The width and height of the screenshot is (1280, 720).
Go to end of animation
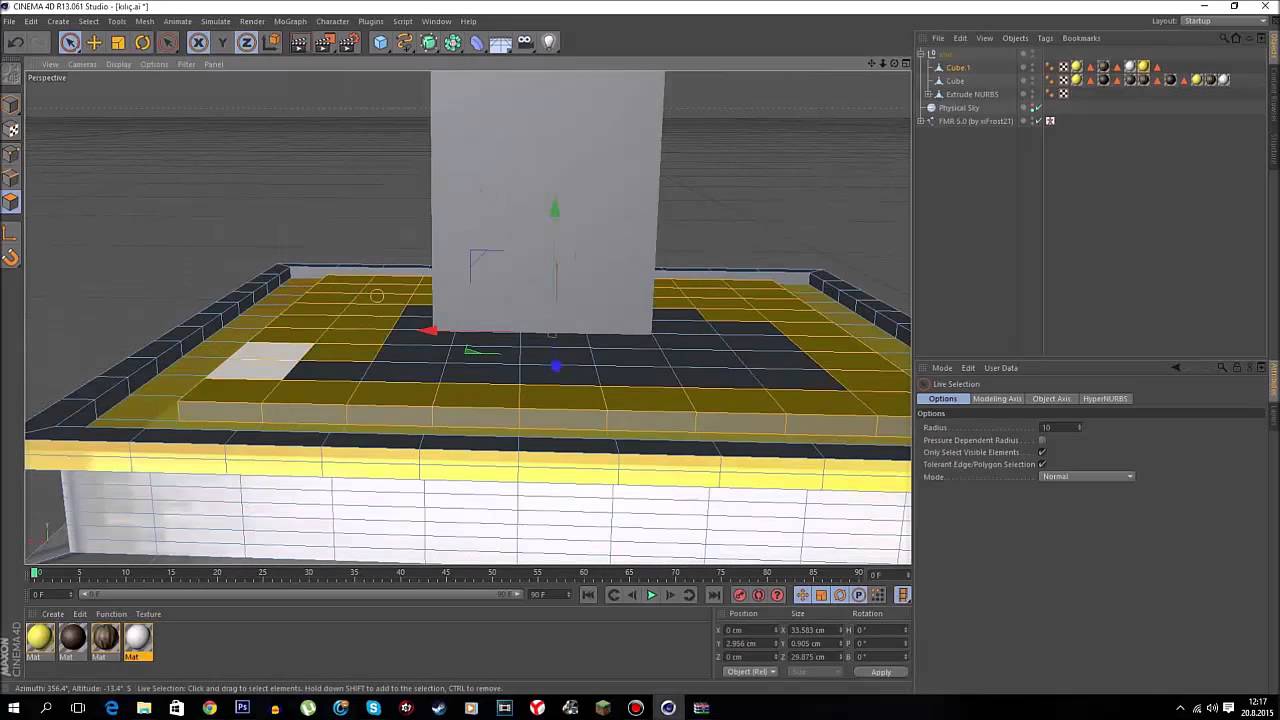(714, 595)
